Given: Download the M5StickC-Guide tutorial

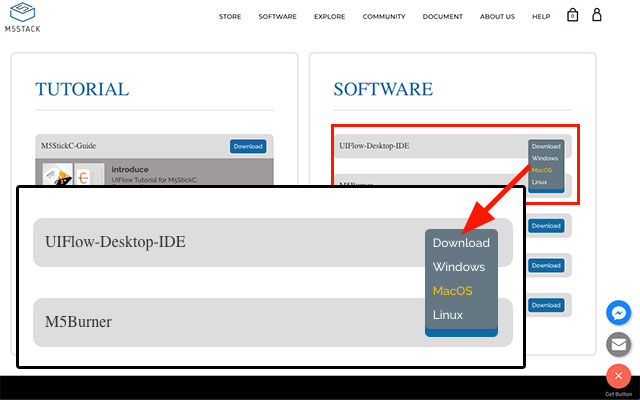Looking at the screenshot, I should (x=247, y=146).
